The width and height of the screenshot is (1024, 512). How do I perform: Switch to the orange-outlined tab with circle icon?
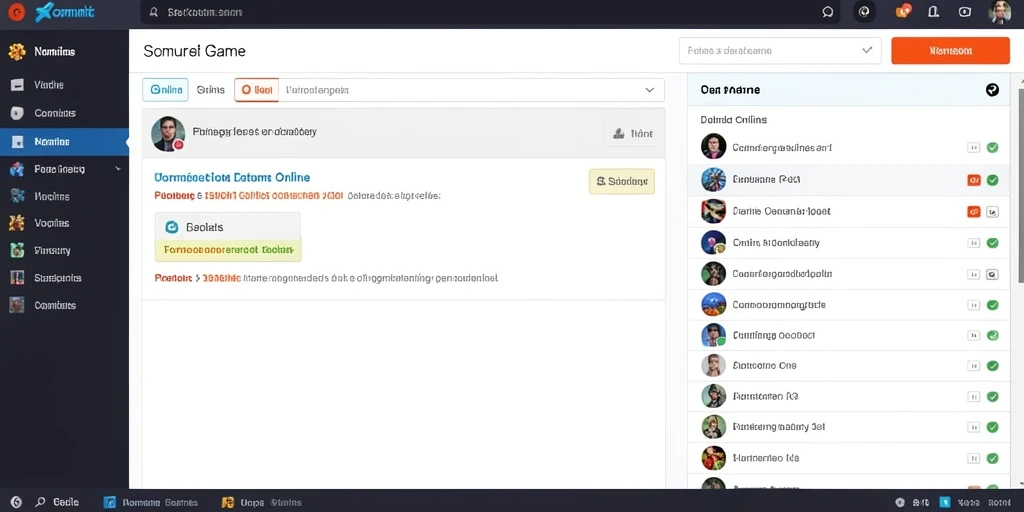tap(257, 90)
